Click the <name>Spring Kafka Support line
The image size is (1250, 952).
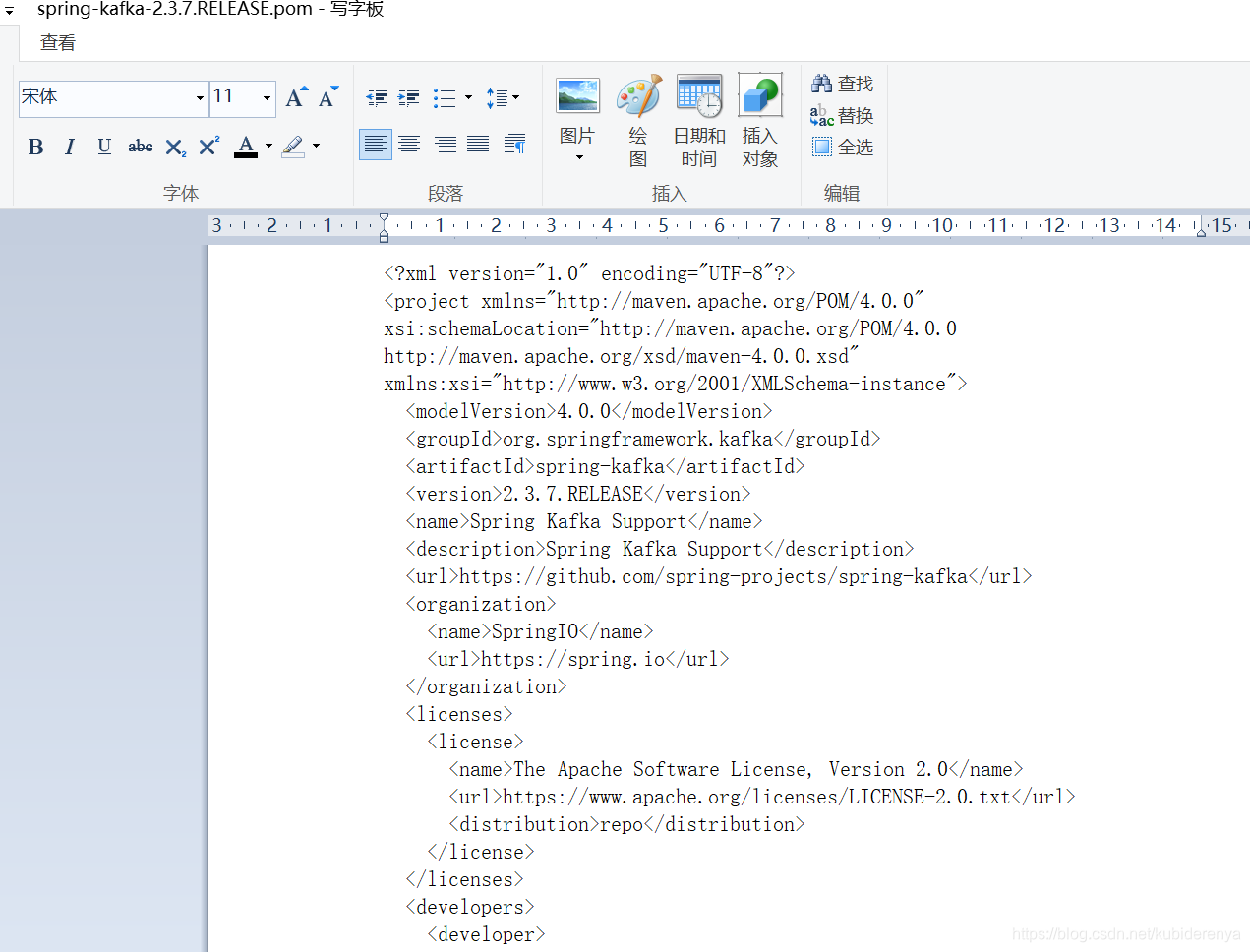[584, 521]
